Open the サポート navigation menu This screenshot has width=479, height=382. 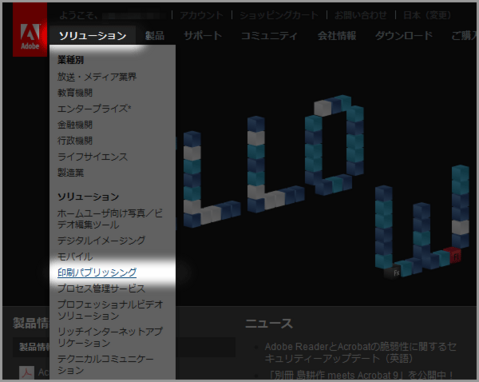tap(203, 36)
